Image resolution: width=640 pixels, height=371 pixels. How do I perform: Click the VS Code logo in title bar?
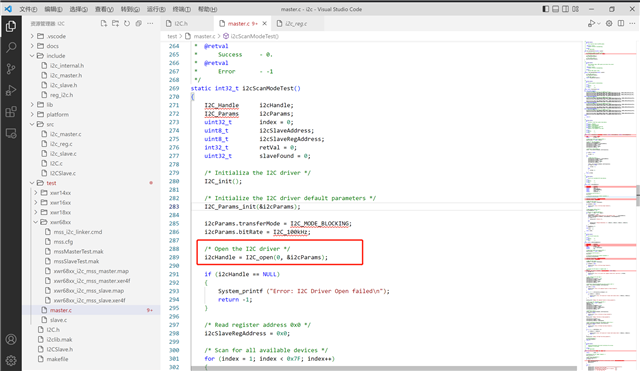click(8, 9)
